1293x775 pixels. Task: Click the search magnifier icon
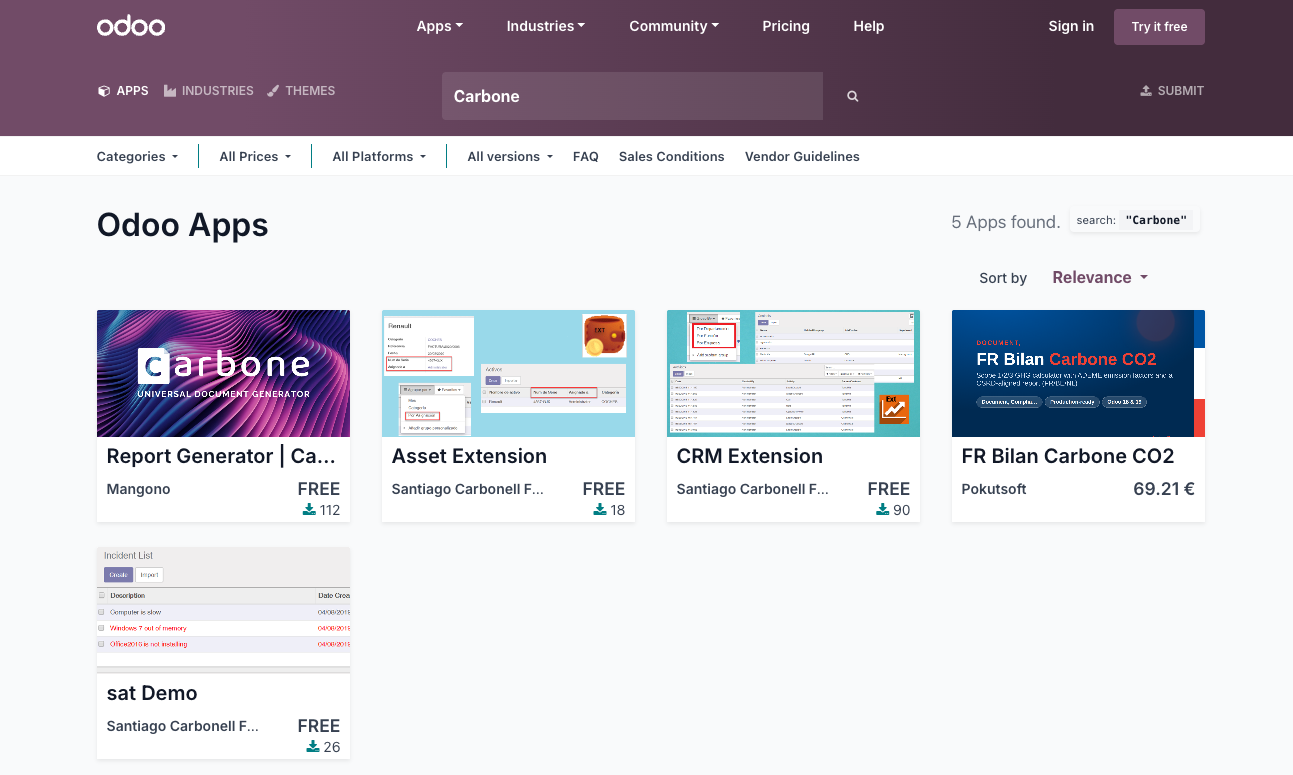[x=853, y=96]
